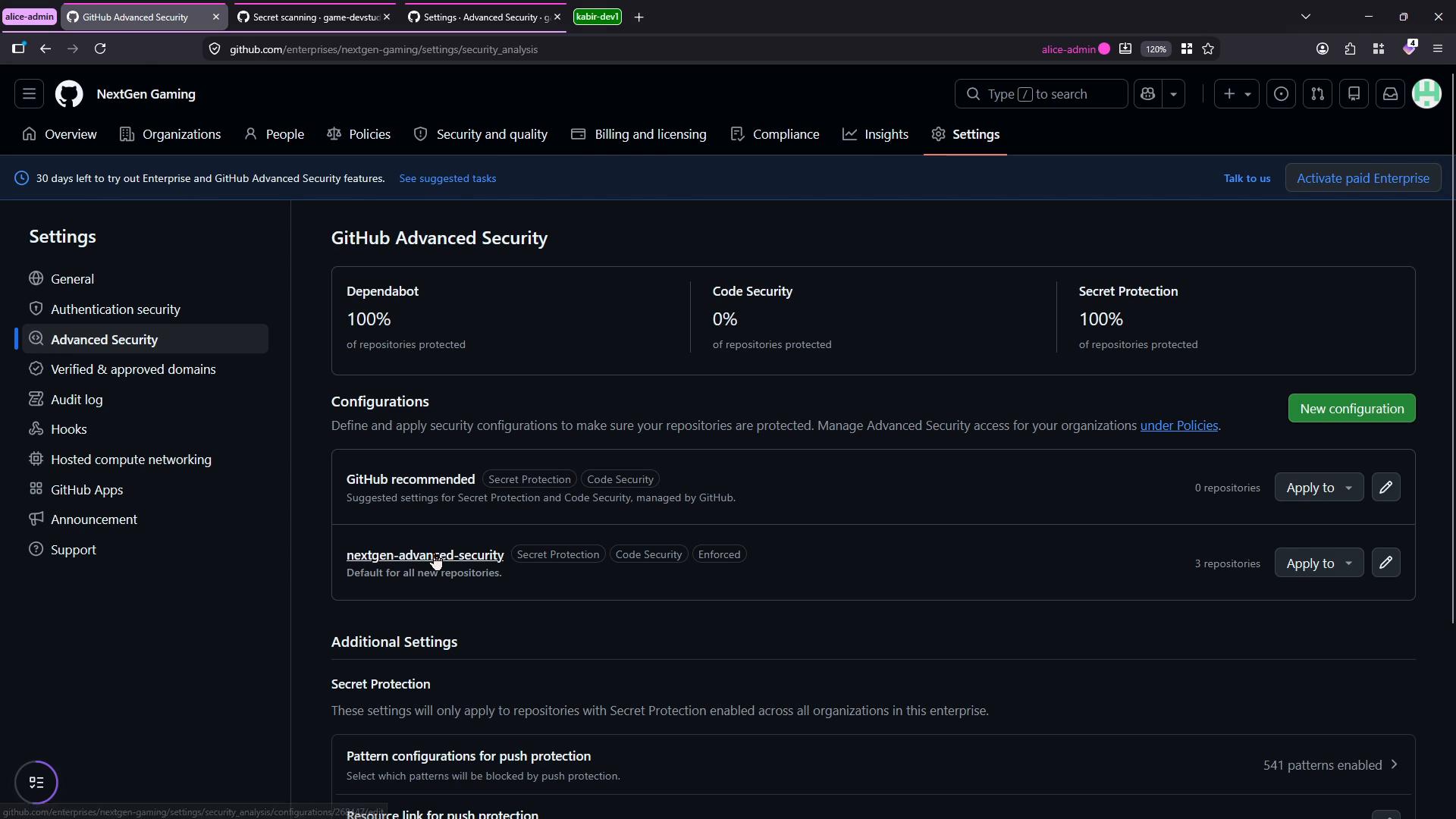Open Hooks settings page
Viewport: 1456px width, 819px height.
click(x=145, y=429)
